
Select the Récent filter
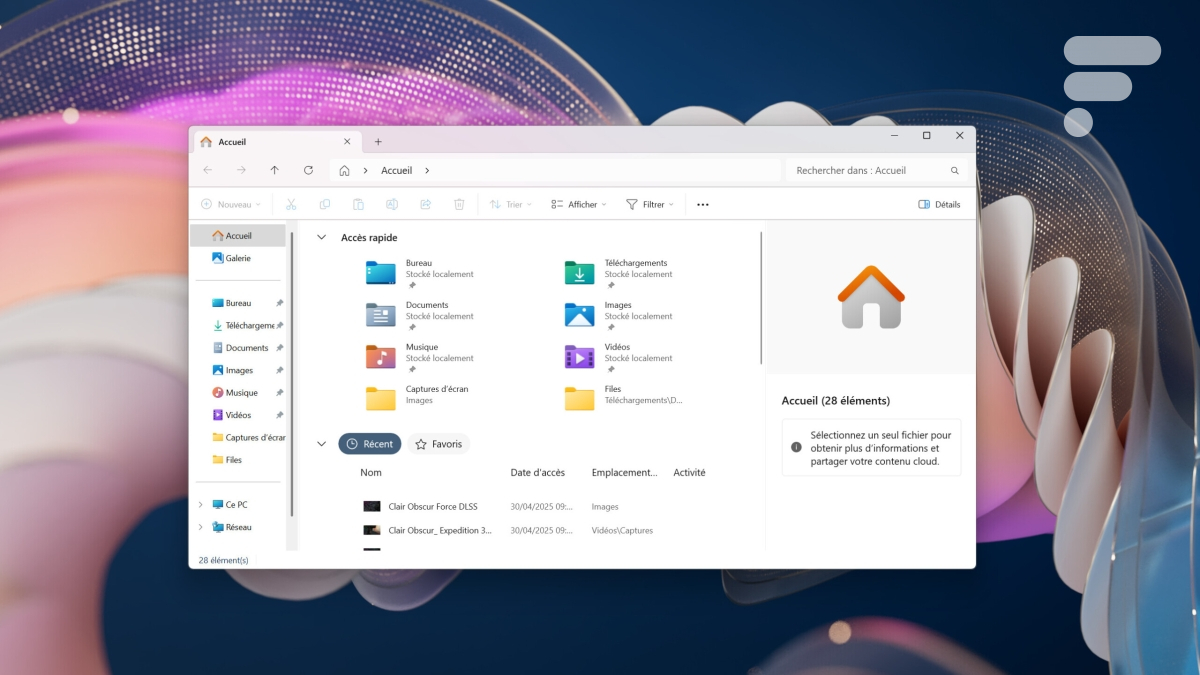(370, 444)
